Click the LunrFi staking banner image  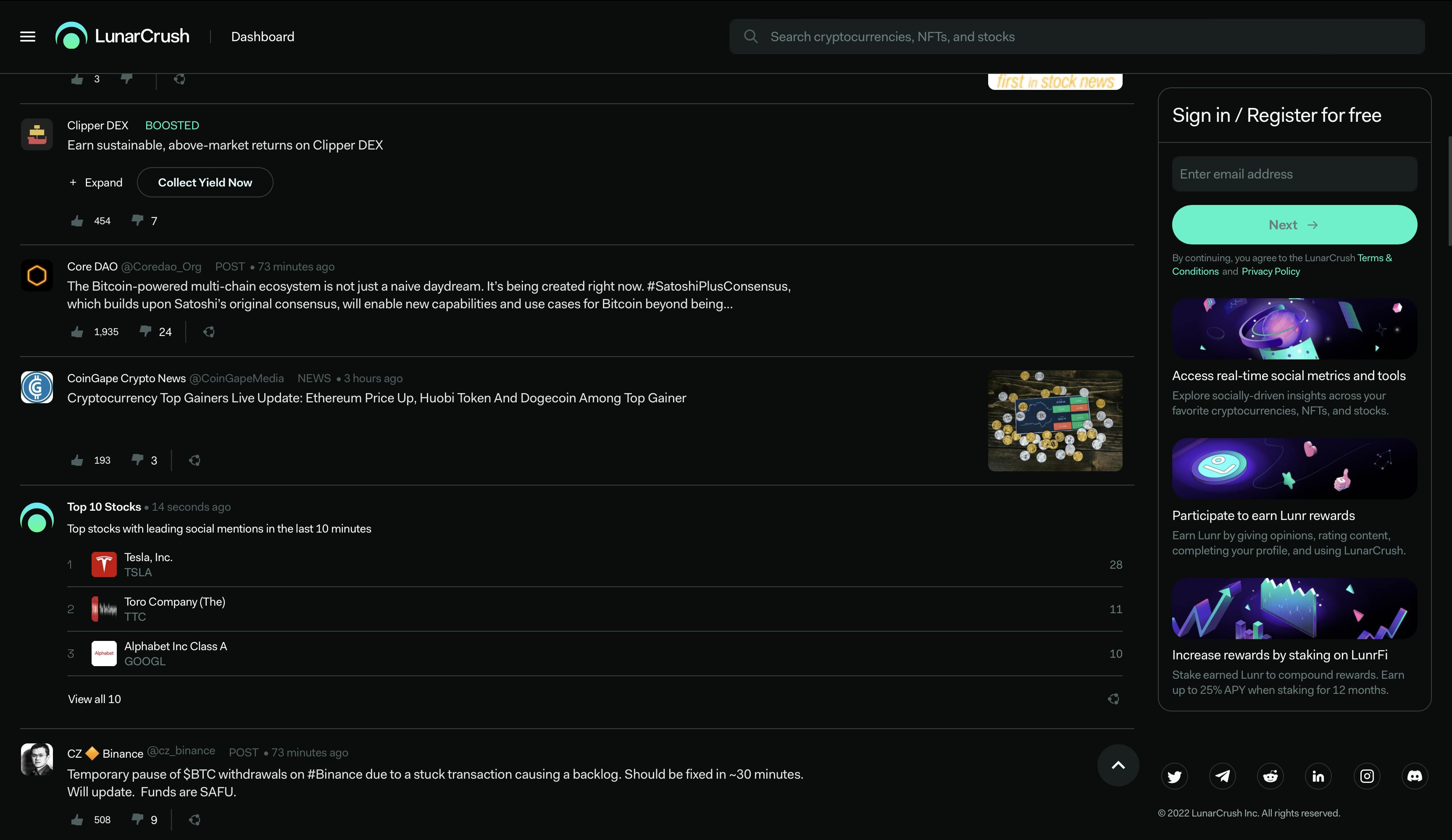tap(1294, 609)
